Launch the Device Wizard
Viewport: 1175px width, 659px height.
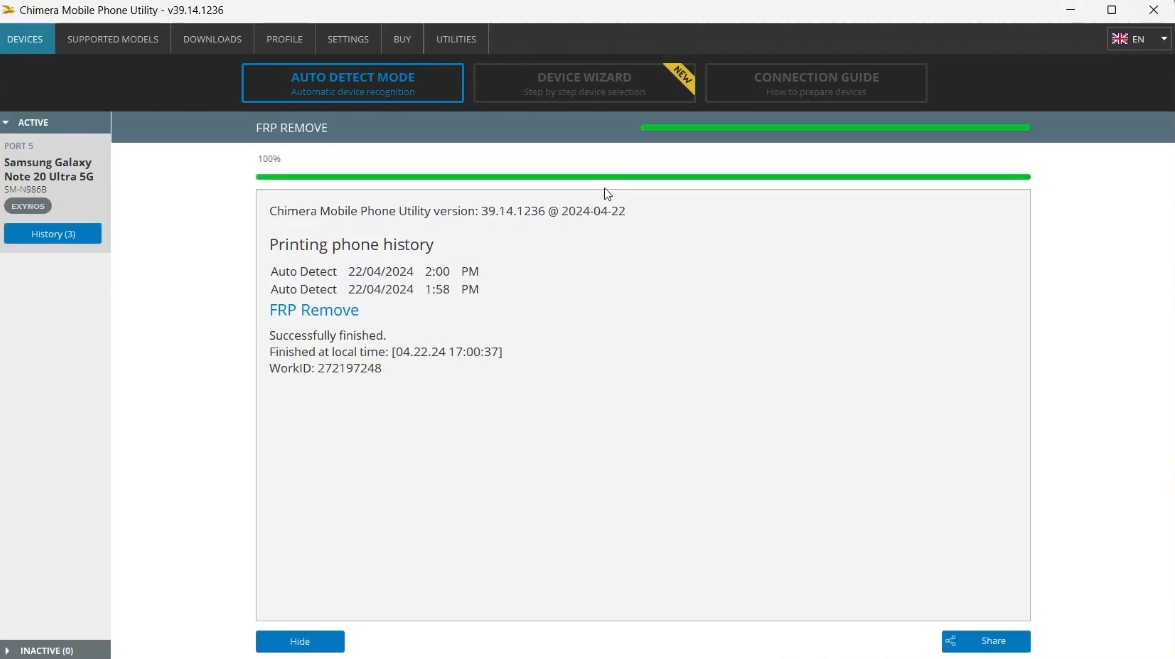click(584, 82)
